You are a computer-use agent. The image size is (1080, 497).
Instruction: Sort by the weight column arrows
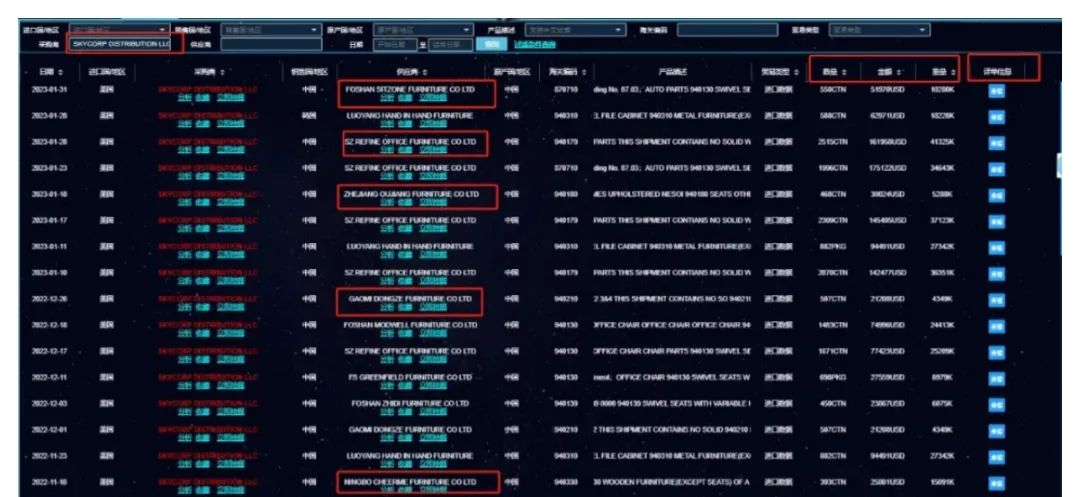[954, 72]
